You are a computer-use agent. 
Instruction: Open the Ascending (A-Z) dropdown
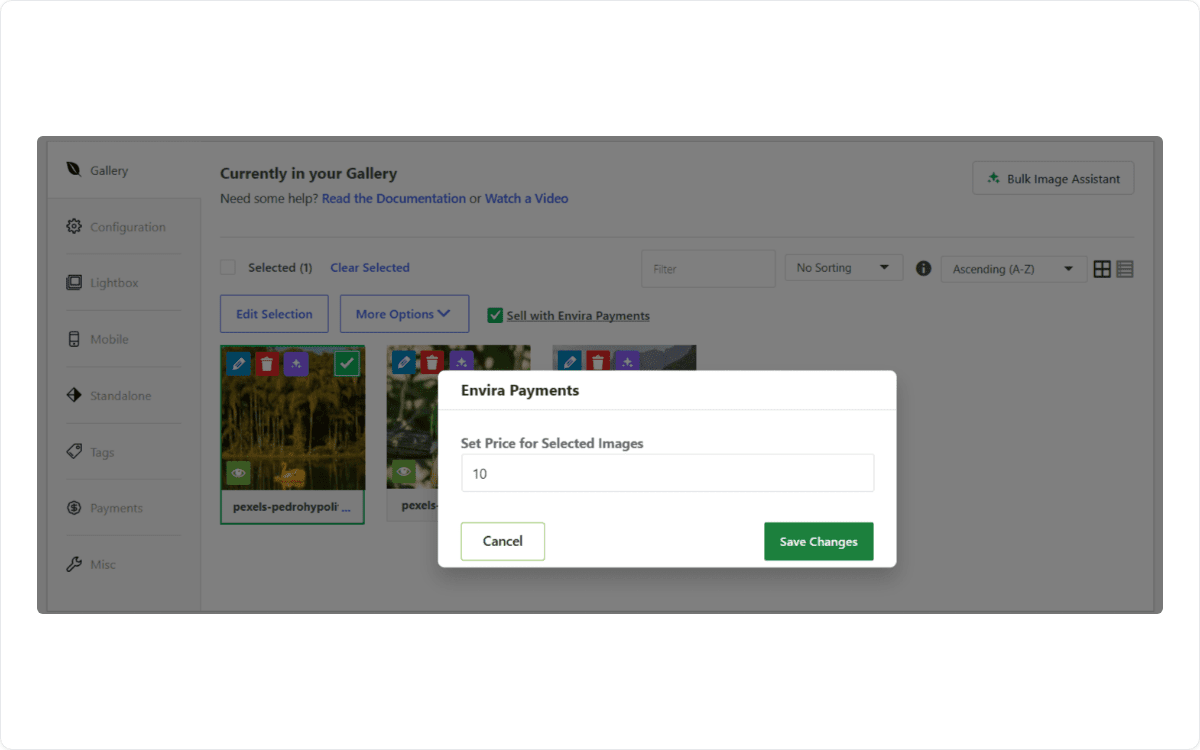1013,269
